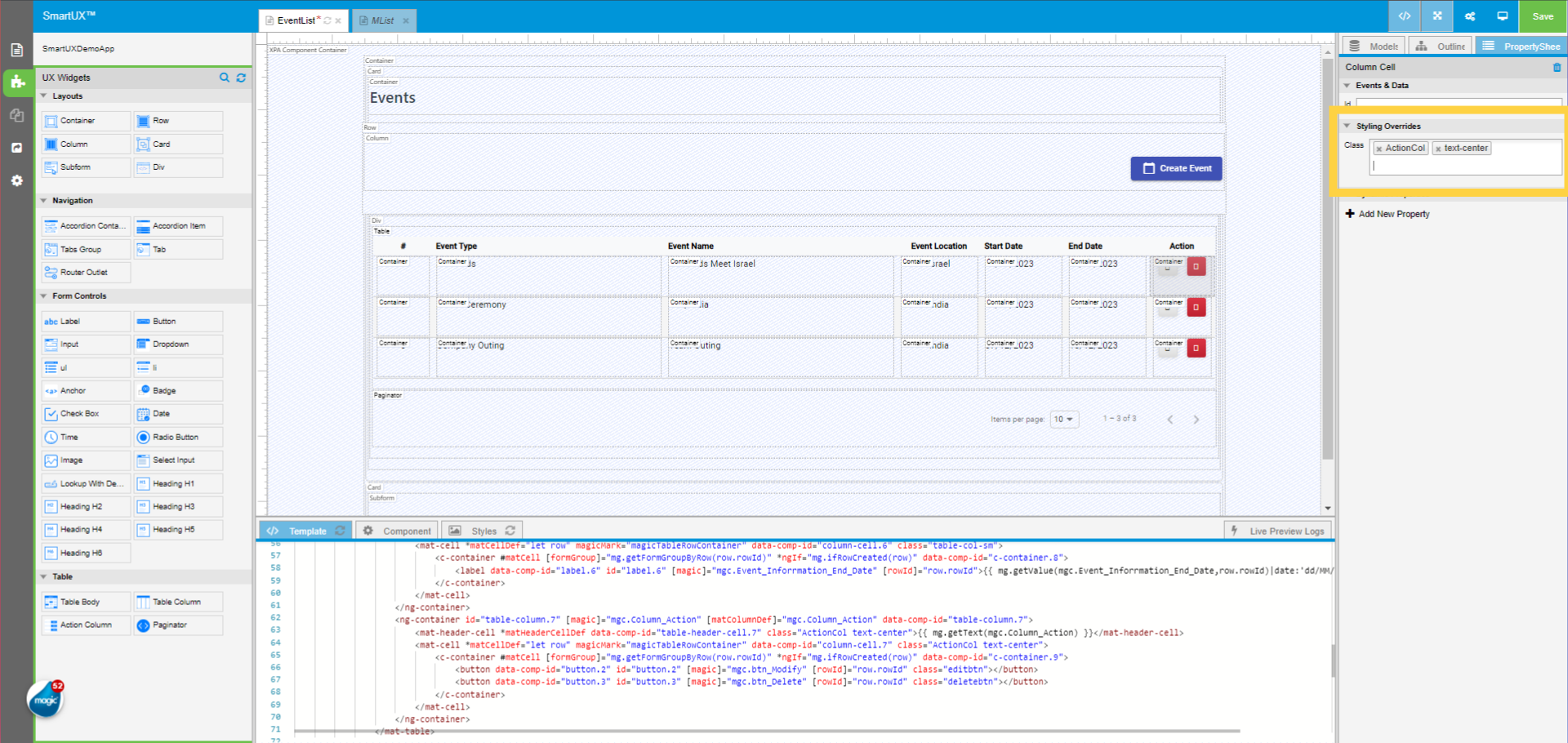Remove the text-center class tag
Screen dimensions: 1568x743
(x=1438, y=149)
